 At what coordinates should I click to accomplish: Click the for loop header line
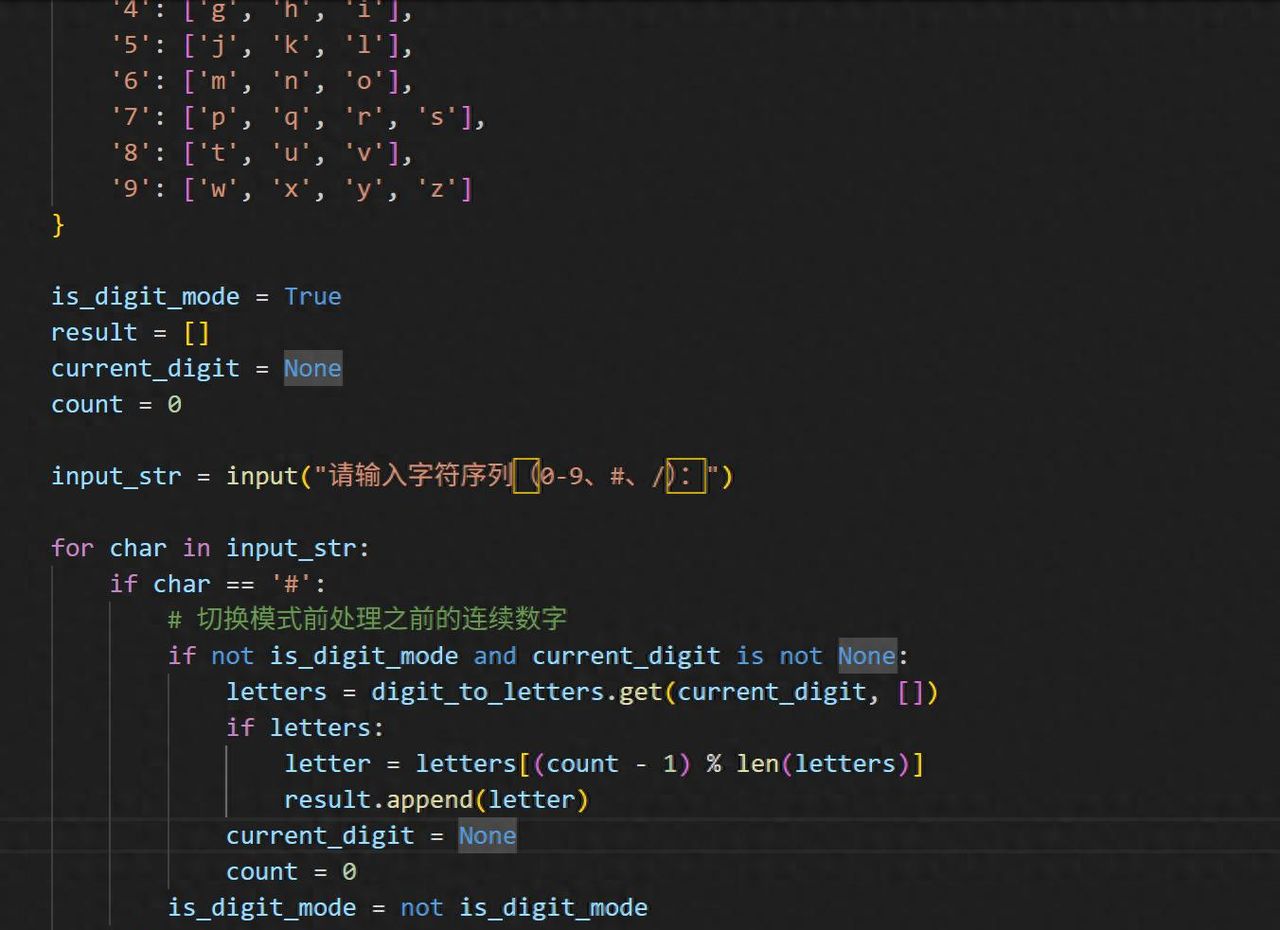coord(210,547)
